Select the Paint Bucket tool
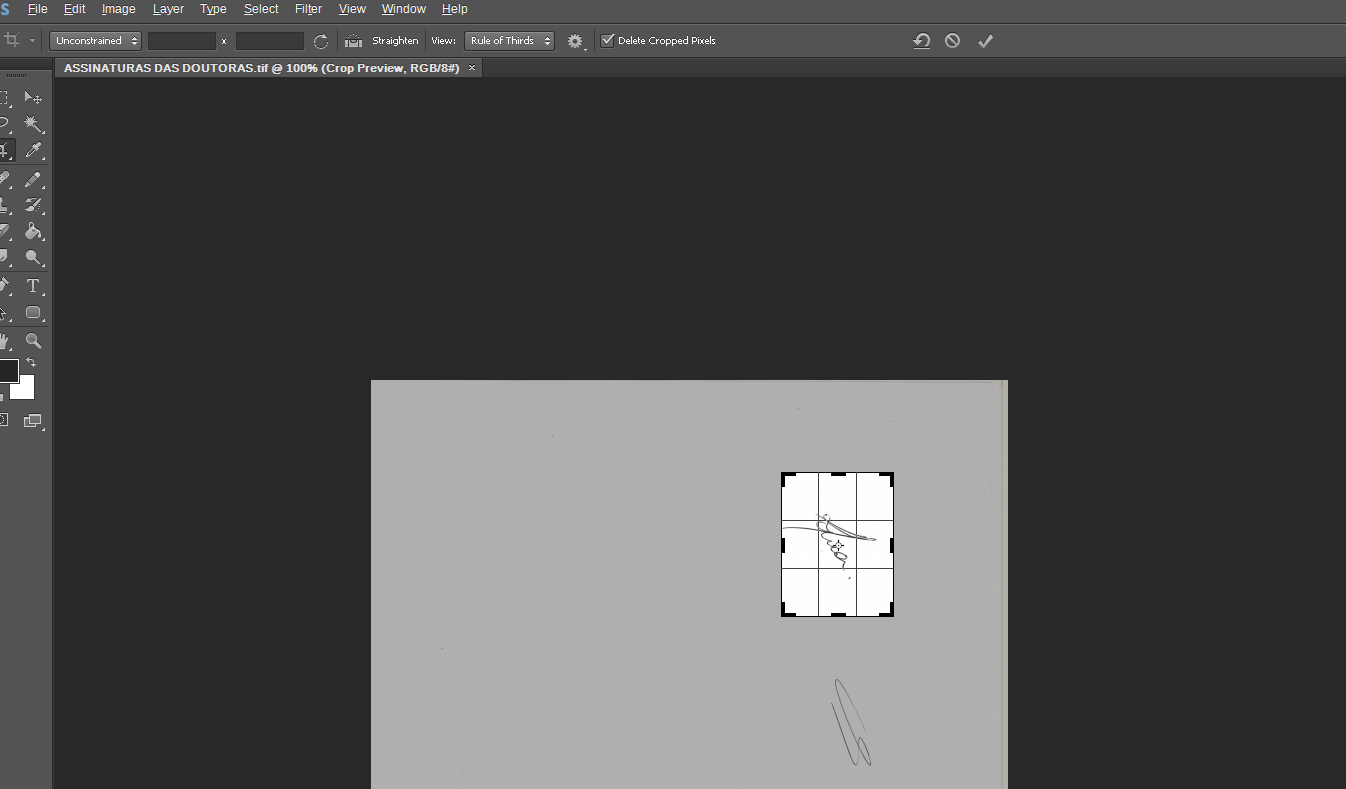Screen dimensions: 1346x789 coord(33,231)
